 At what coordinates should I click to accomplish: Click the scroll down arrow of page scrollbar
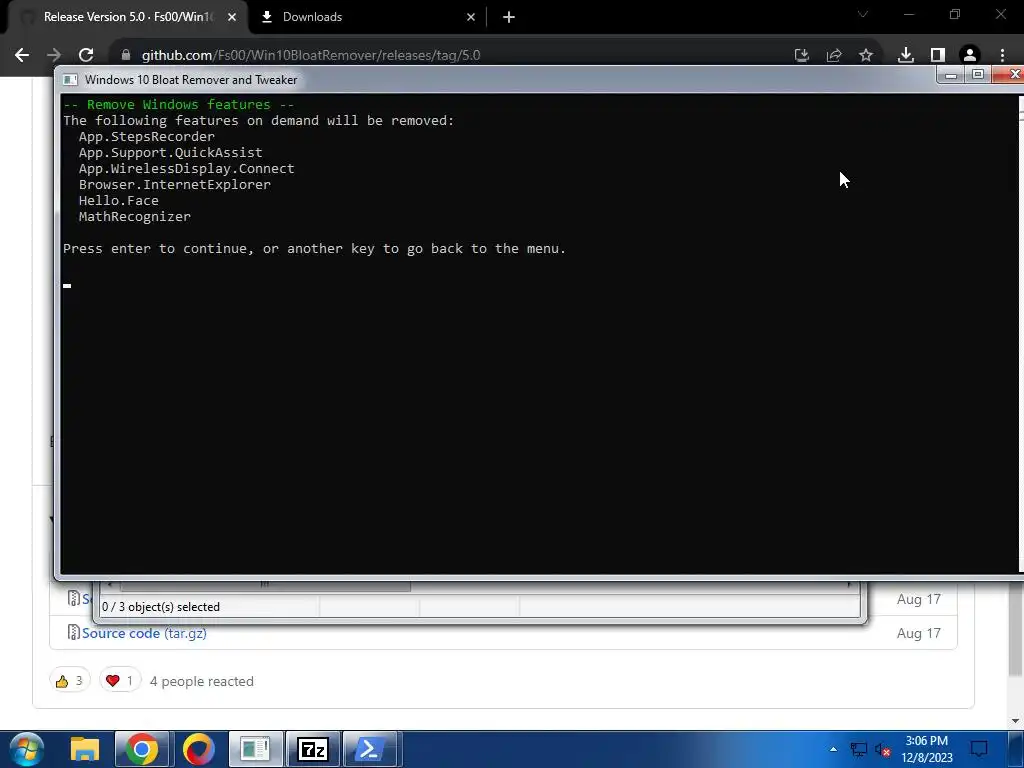click(1015, 722)
